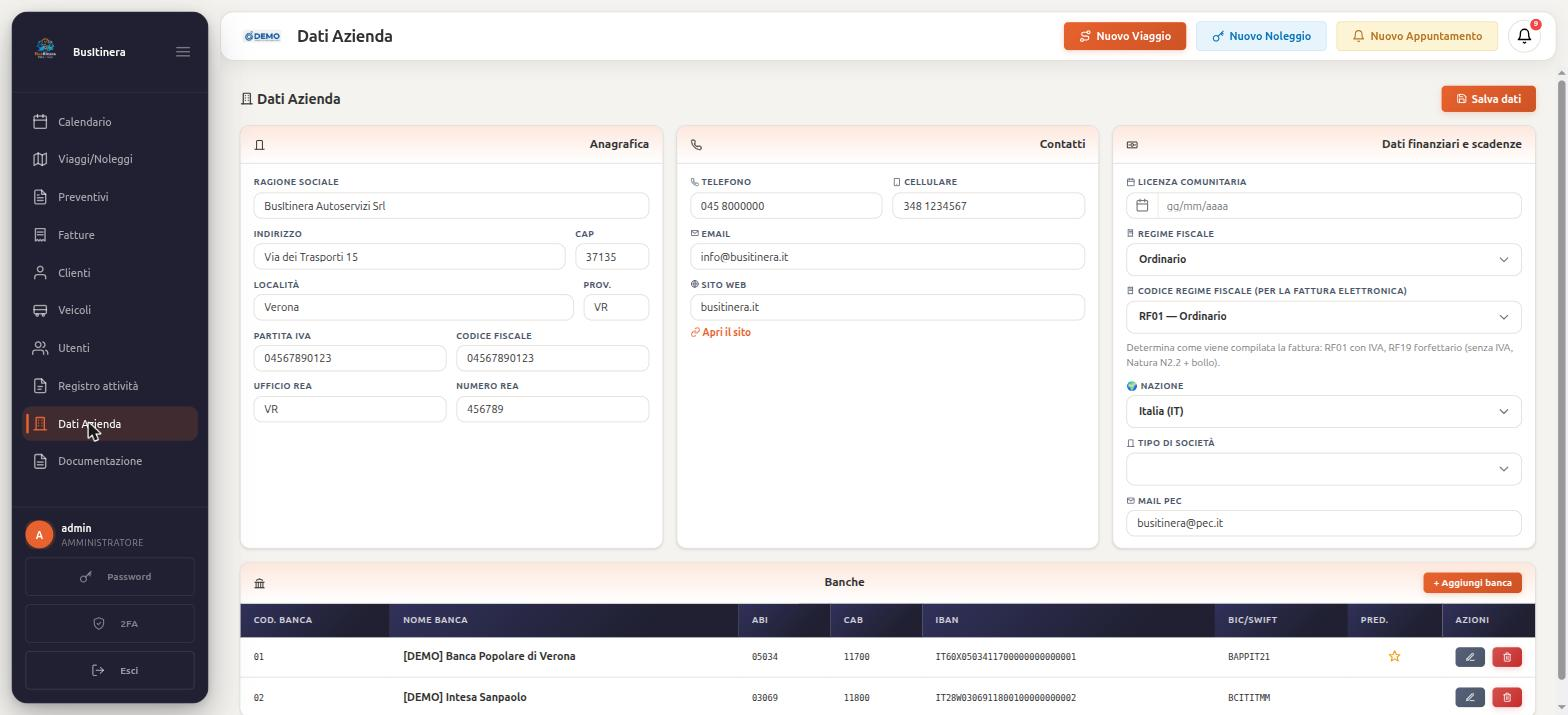Go to Utenti section
The height and width of the screenshot is (715, 1568).
[110, 348]
